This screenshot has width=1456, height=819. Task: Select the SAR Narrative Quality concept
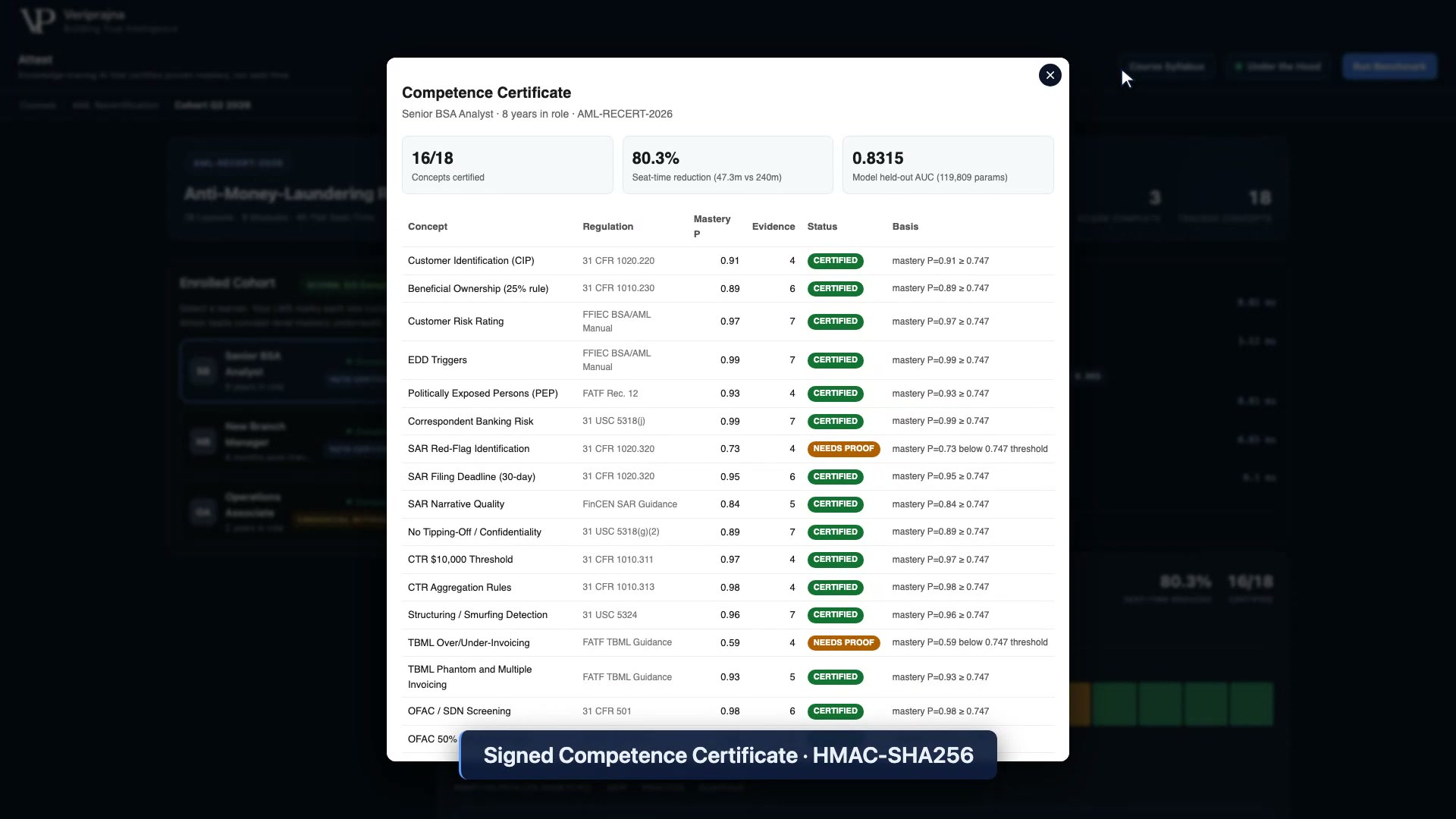pyautogui.click(x=456, y=504)
